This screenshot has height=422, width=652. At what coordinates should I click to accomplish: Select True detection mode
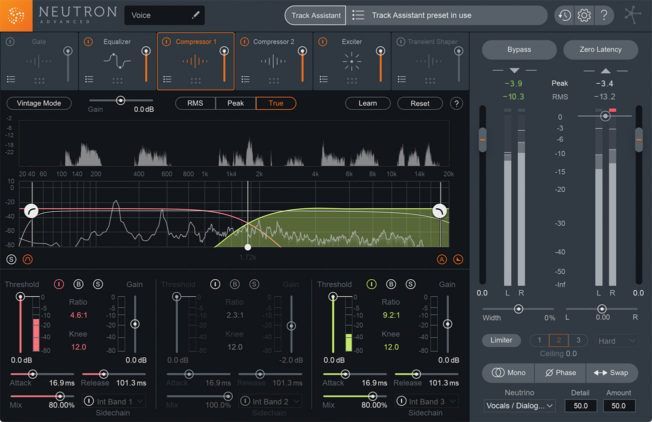276,103
